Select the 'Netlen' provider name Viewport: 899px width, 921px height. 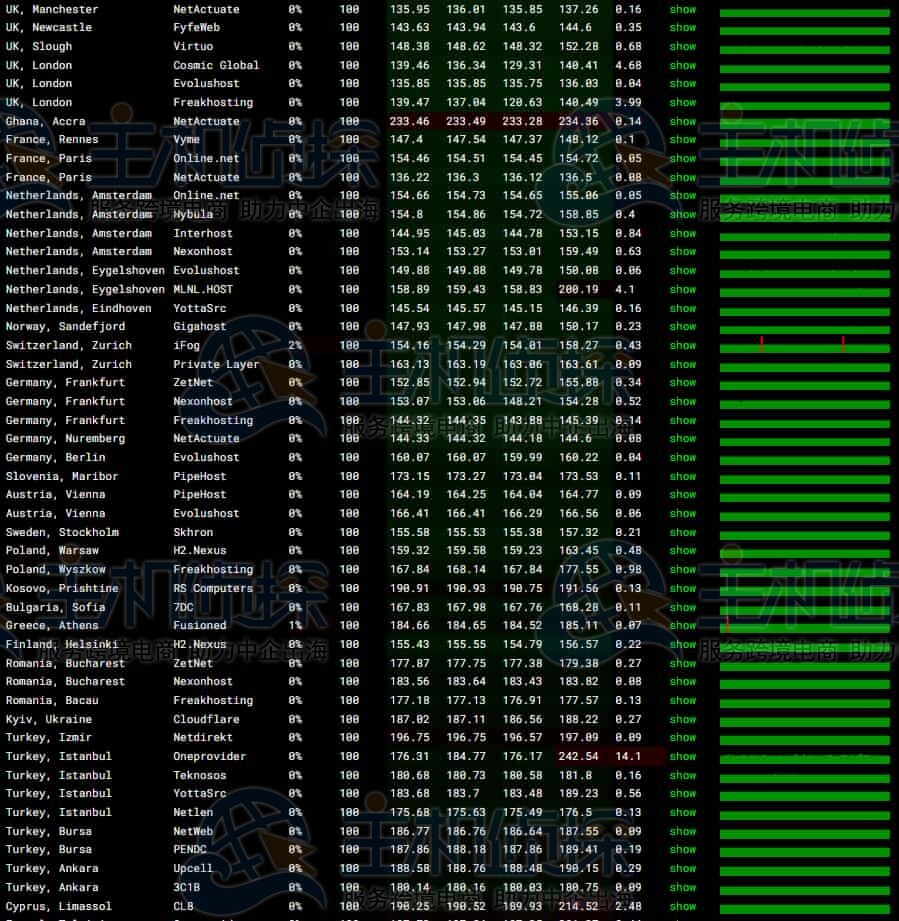[x=193, y=813]
